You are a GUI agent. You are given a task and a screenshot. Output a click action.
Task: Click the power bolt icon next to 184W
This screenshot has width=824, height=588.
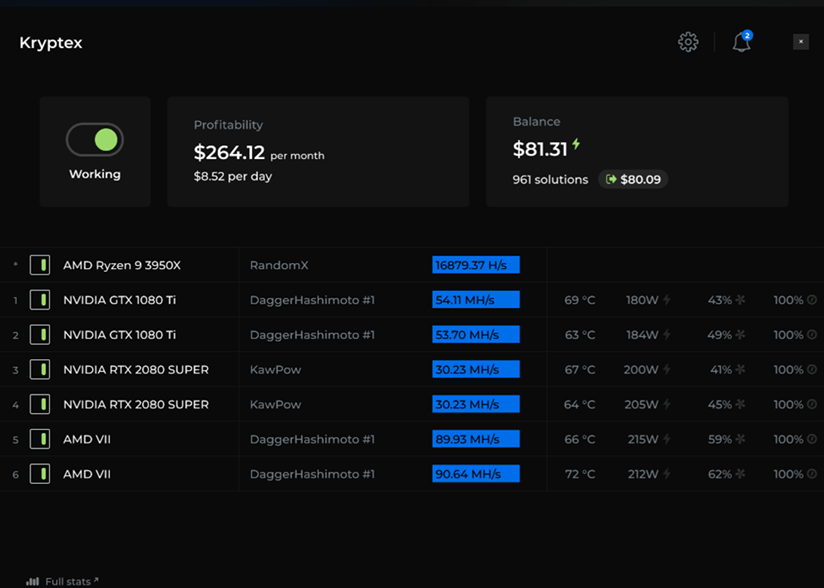667,335
